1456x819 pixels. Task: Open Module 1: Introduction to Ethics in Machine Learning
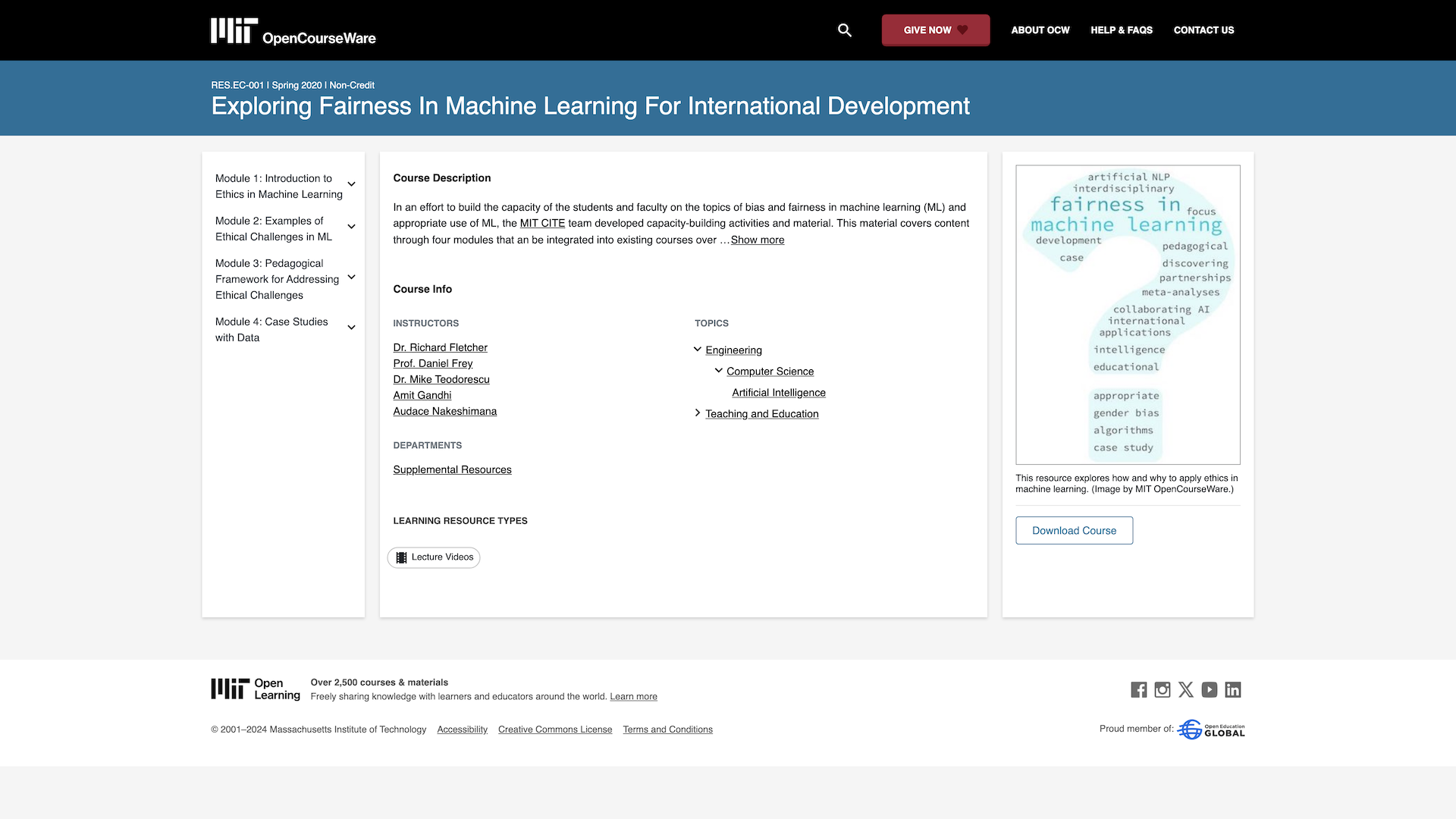tap(278, 187)
